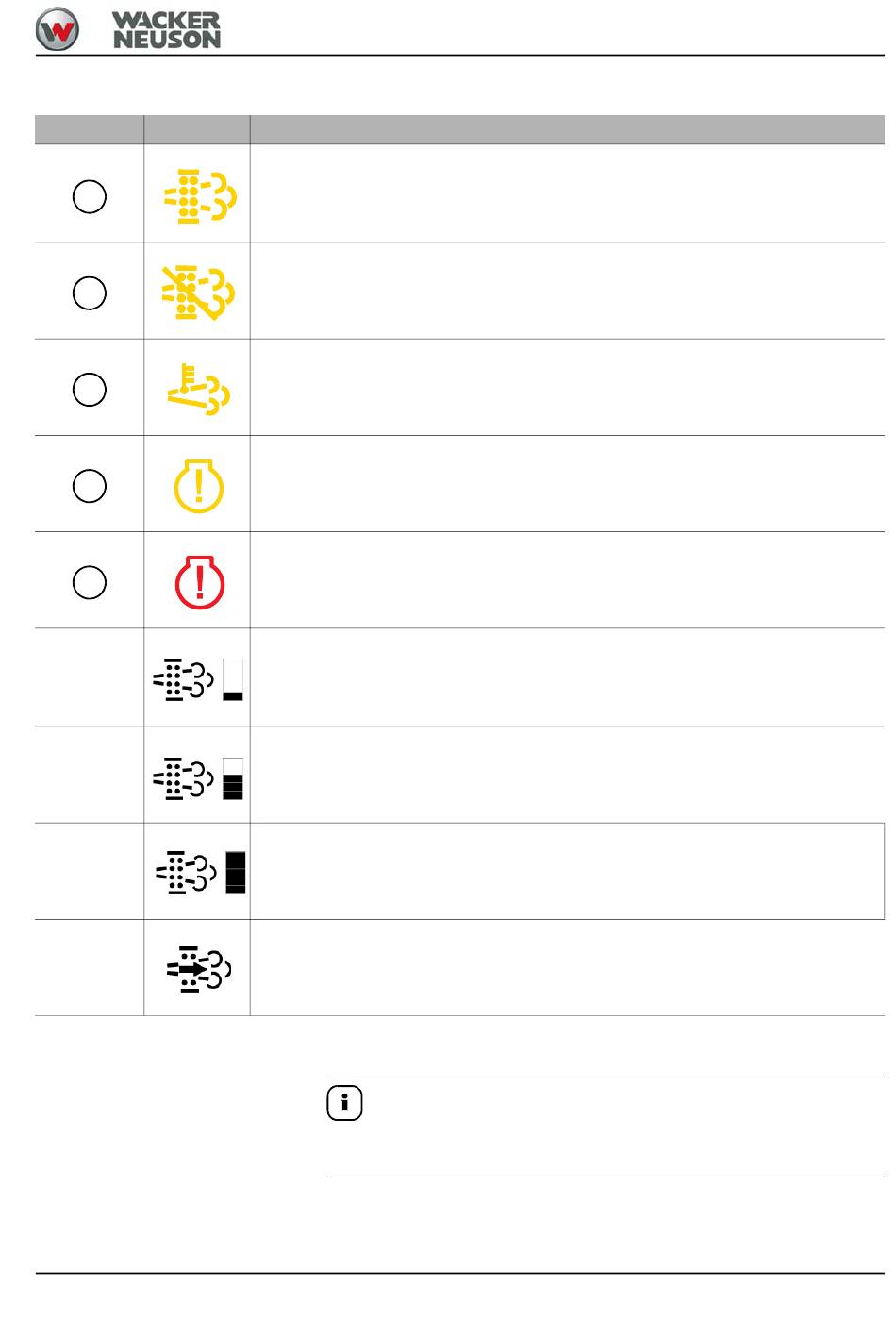Viewport: 896px width, 1319px height.
Task: Select the filter icon with full bar
Action: (201, 873)
